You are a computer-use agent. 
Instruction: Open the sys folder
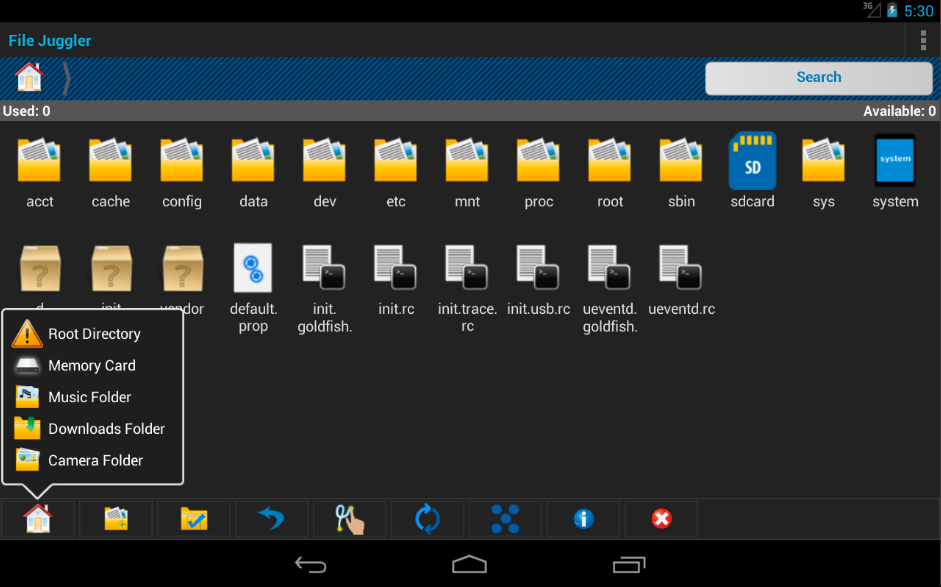tap(823, 172)
